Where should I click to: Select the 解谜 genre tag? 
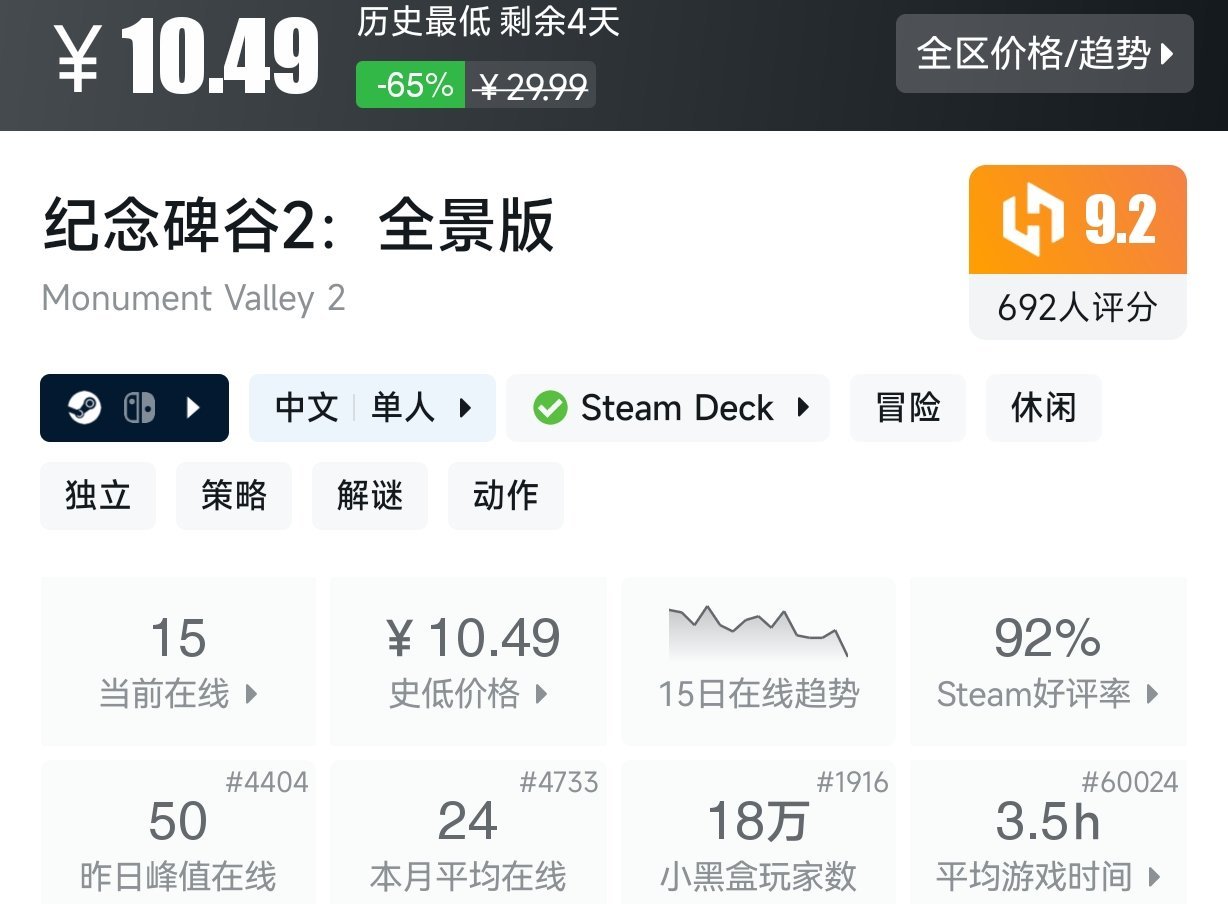(370, 496)
